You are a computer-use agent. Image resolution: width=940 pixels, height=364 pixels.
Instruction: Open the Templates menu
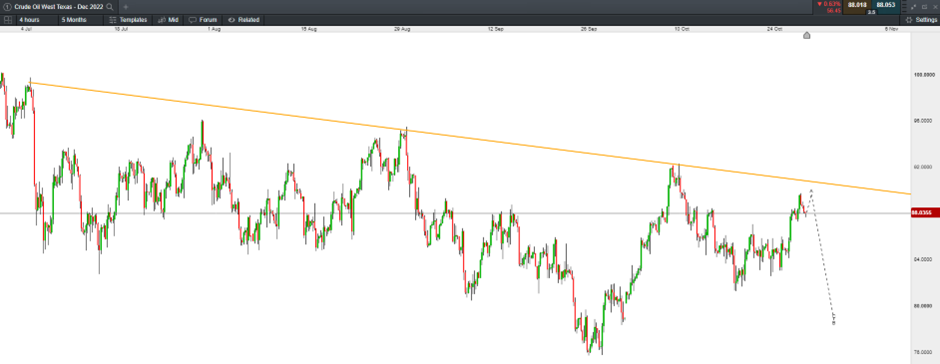(128, 20)
